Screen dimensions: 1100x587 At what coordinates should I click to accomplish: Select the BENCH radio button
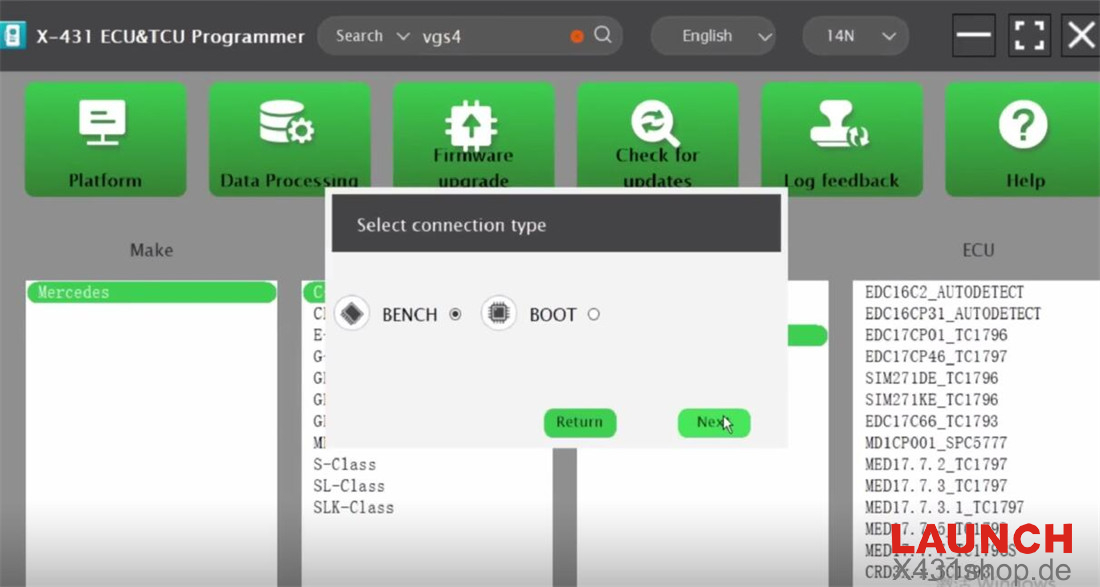click(x=456, y=315)
